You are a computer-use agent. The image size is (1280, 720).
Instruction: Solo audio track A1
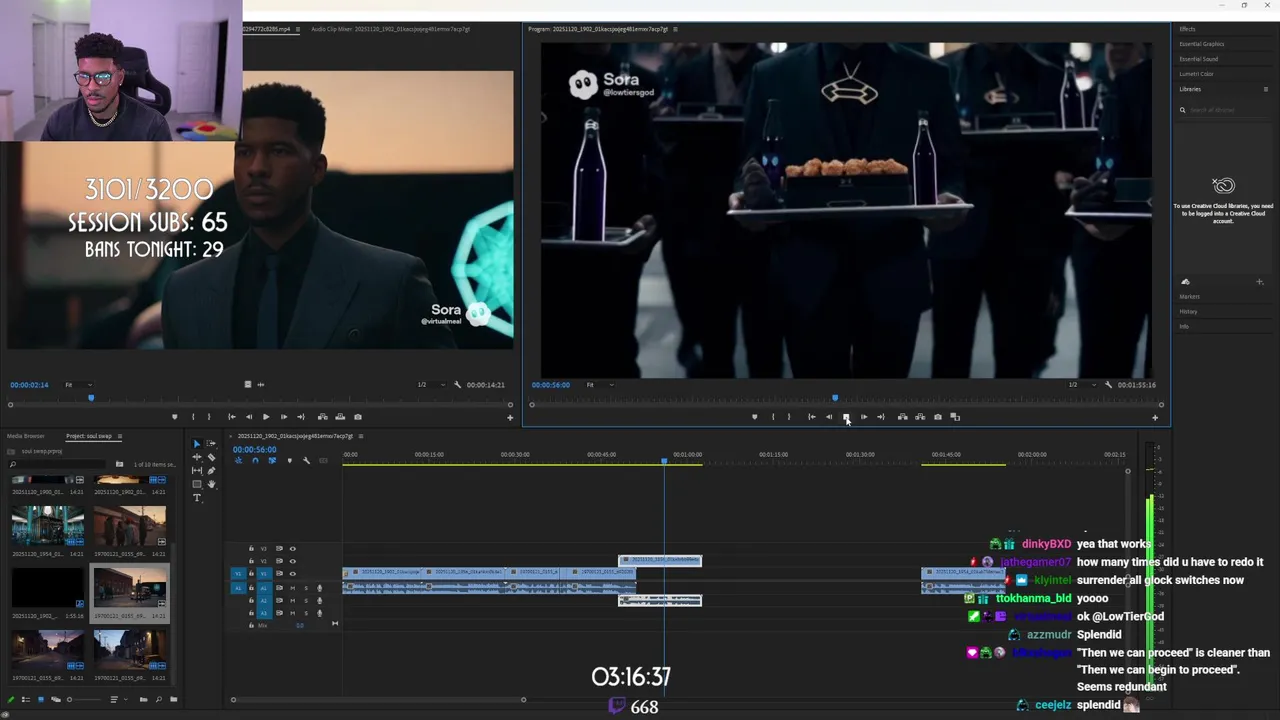coord(306,588)
